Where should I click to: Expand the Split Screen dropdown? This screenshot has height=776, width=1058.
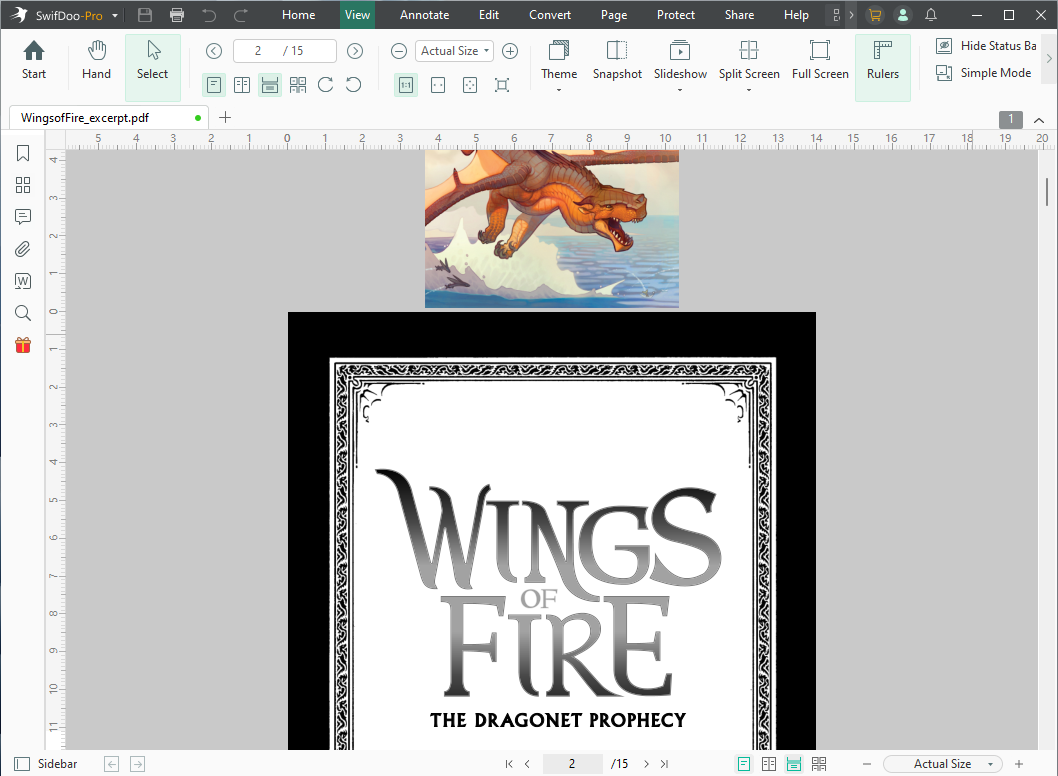749,90
